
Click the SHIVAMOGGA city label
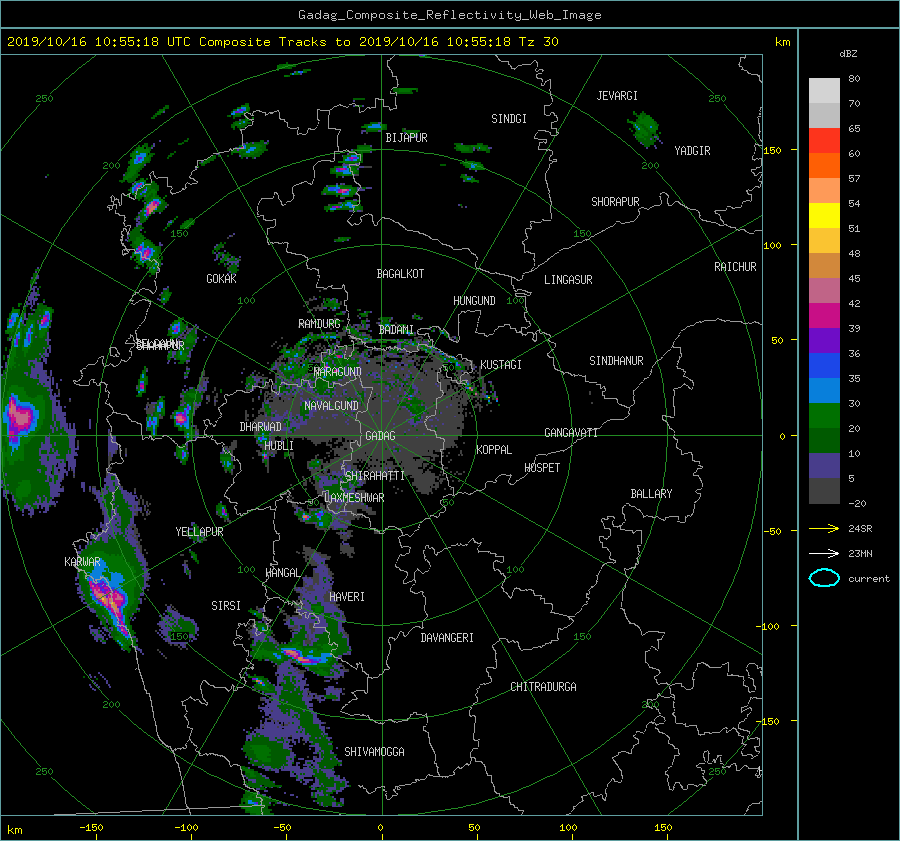pyautogui.click(x=374, y=752)
